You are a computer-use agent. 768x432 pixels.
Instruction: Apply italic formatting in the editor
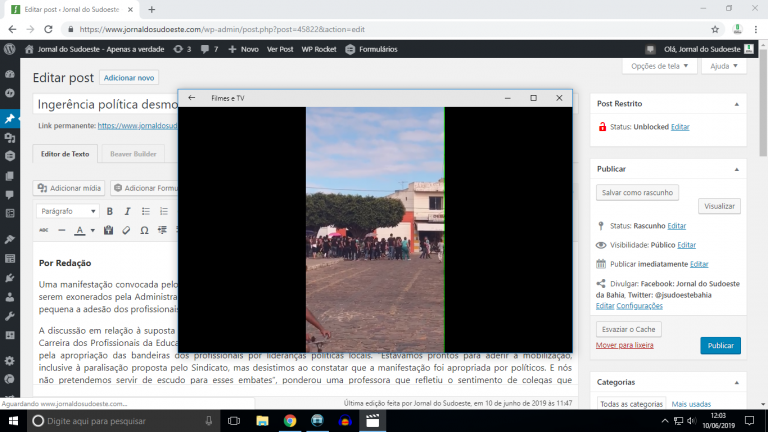127,211
